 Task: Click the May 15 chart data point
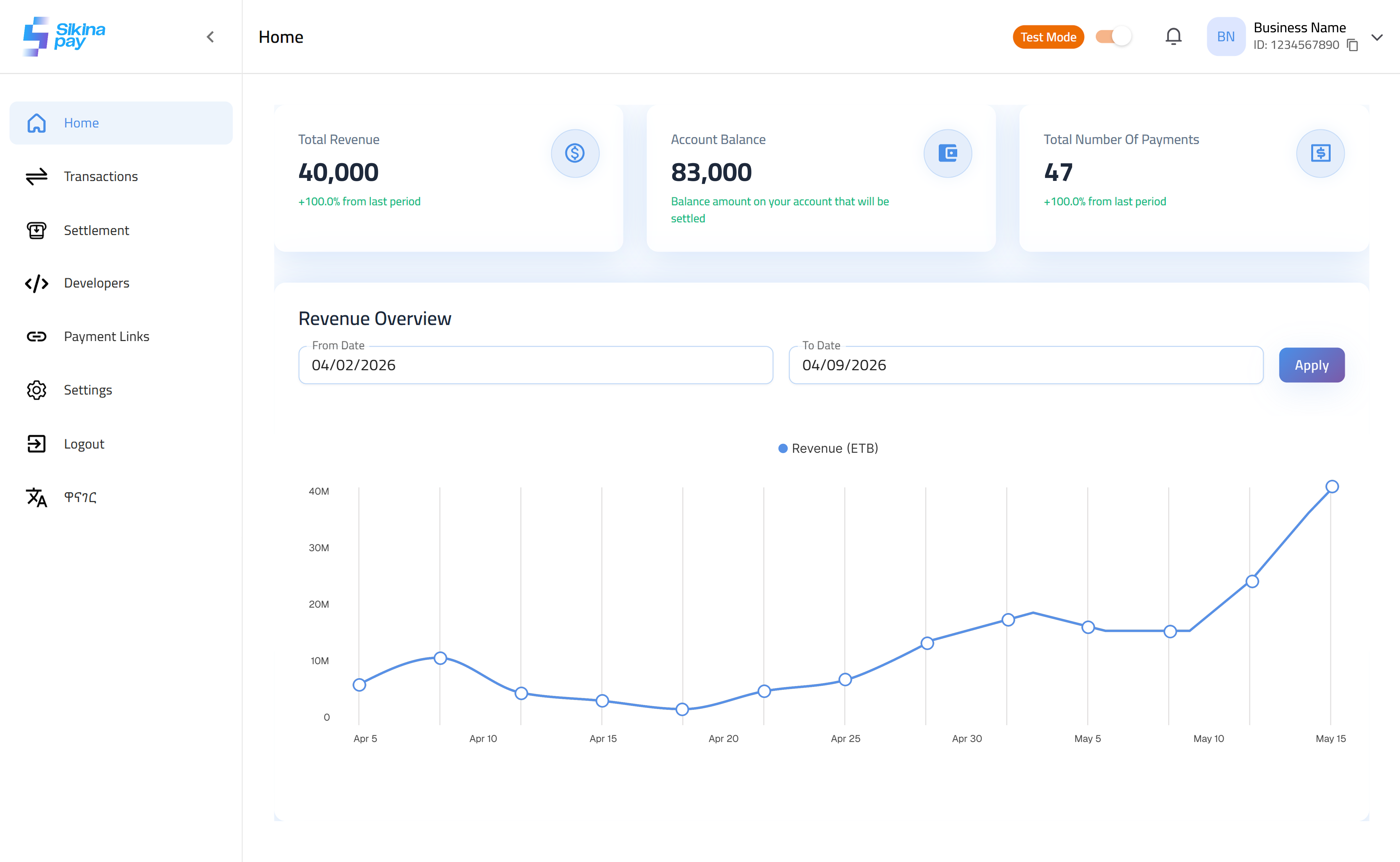pos(1332,487)
